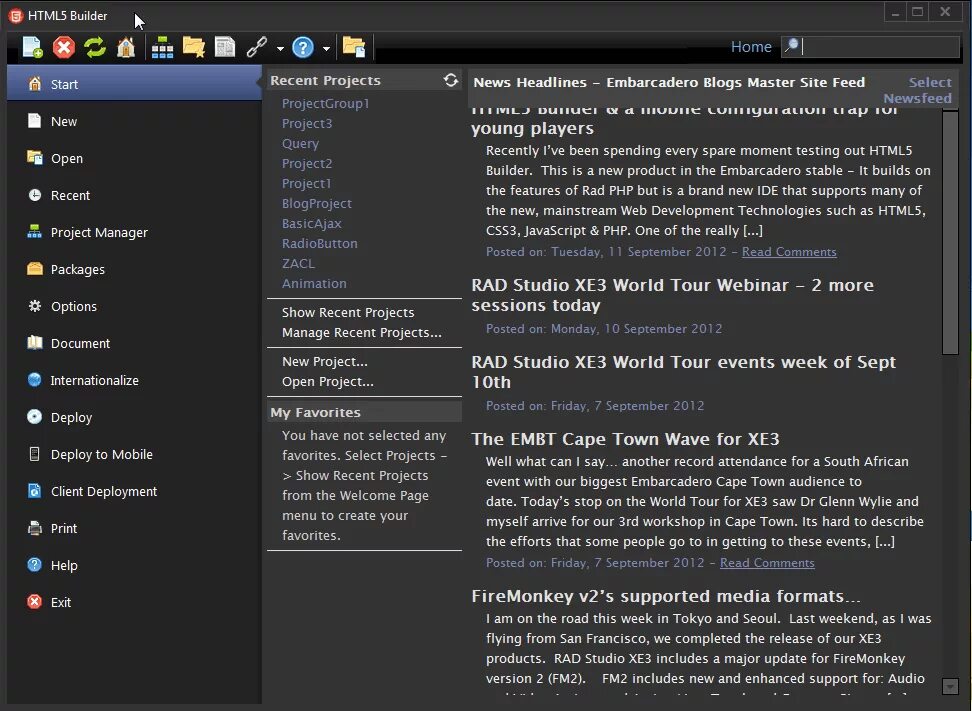Click the red stop toolbar icon
972x711 pixels.
coord(63,47)
